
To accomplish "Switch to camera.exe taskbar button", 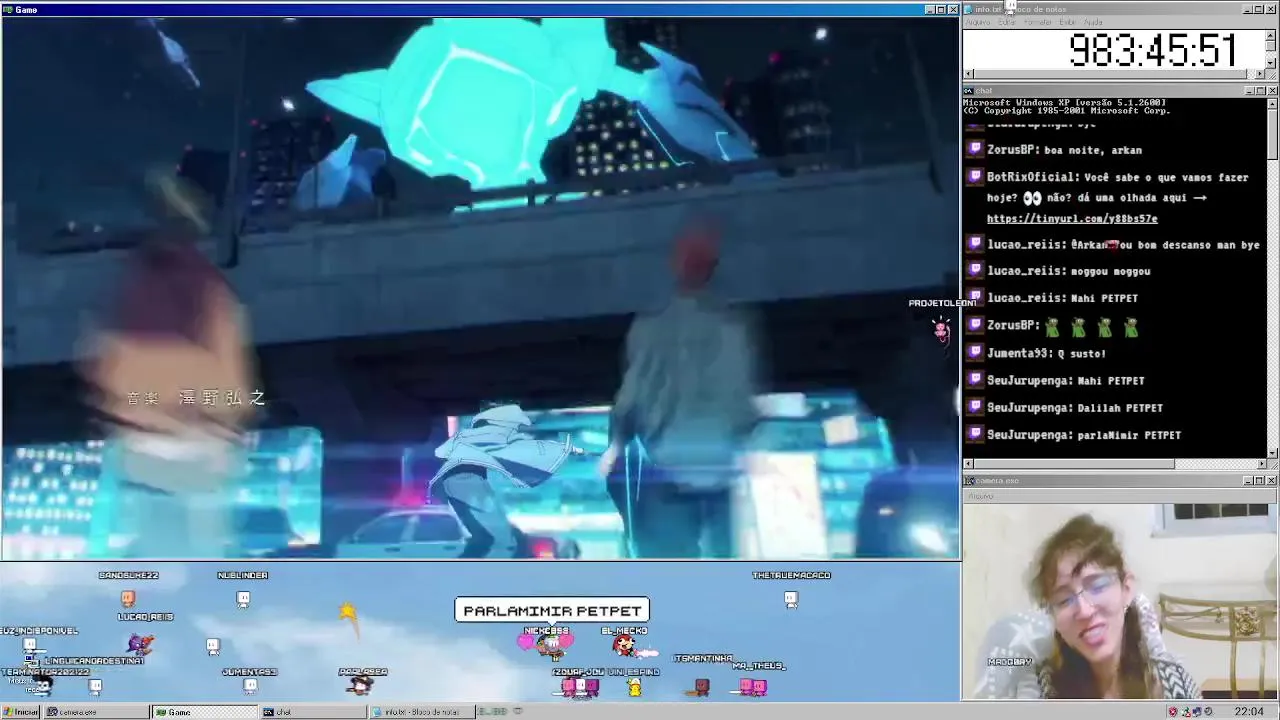I will tap(97, 712).
